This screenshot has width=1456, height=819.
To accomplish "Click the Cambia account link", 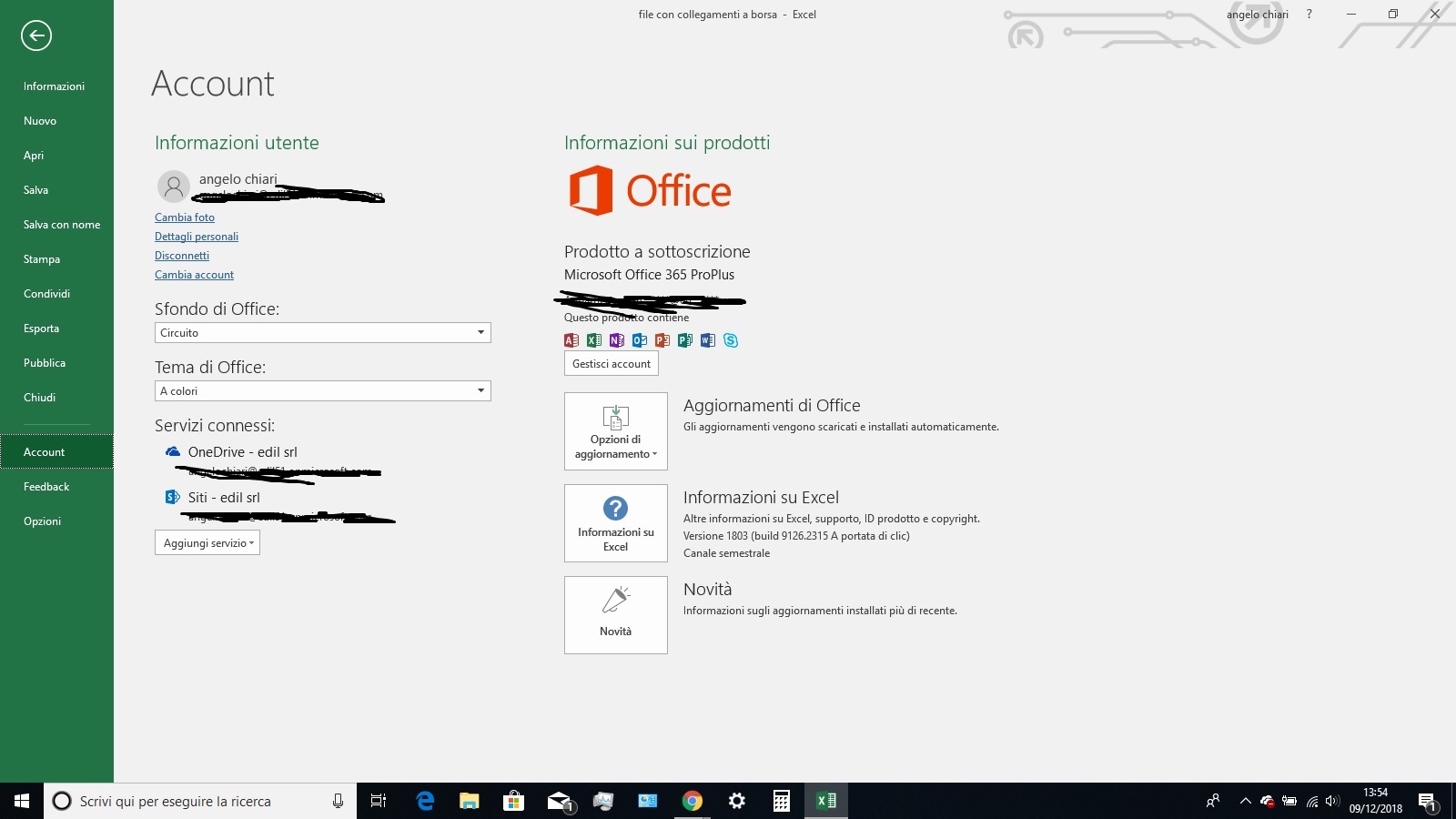I will (x=194, y=275).
